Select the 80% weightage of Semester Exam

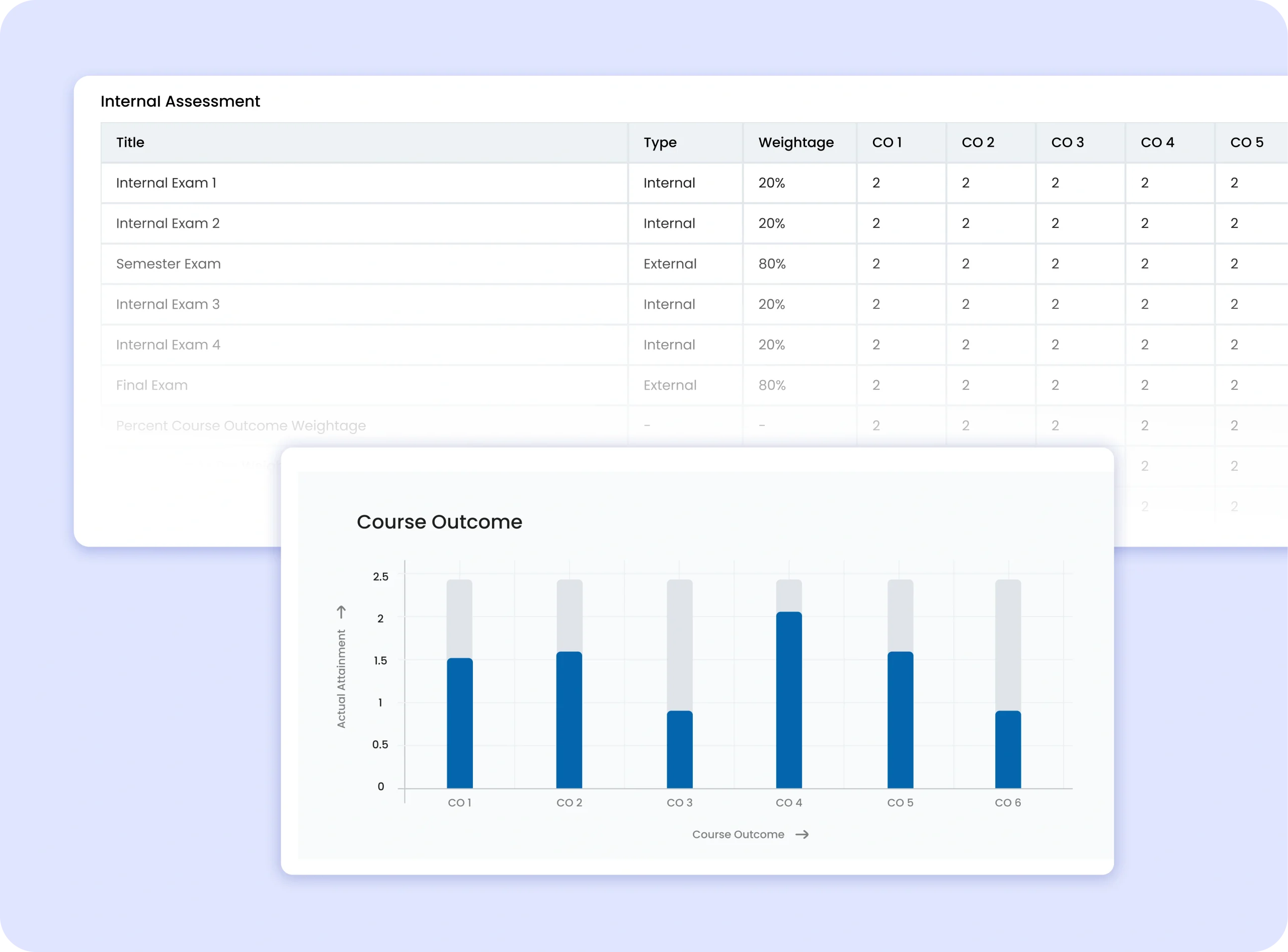[772, 264]
